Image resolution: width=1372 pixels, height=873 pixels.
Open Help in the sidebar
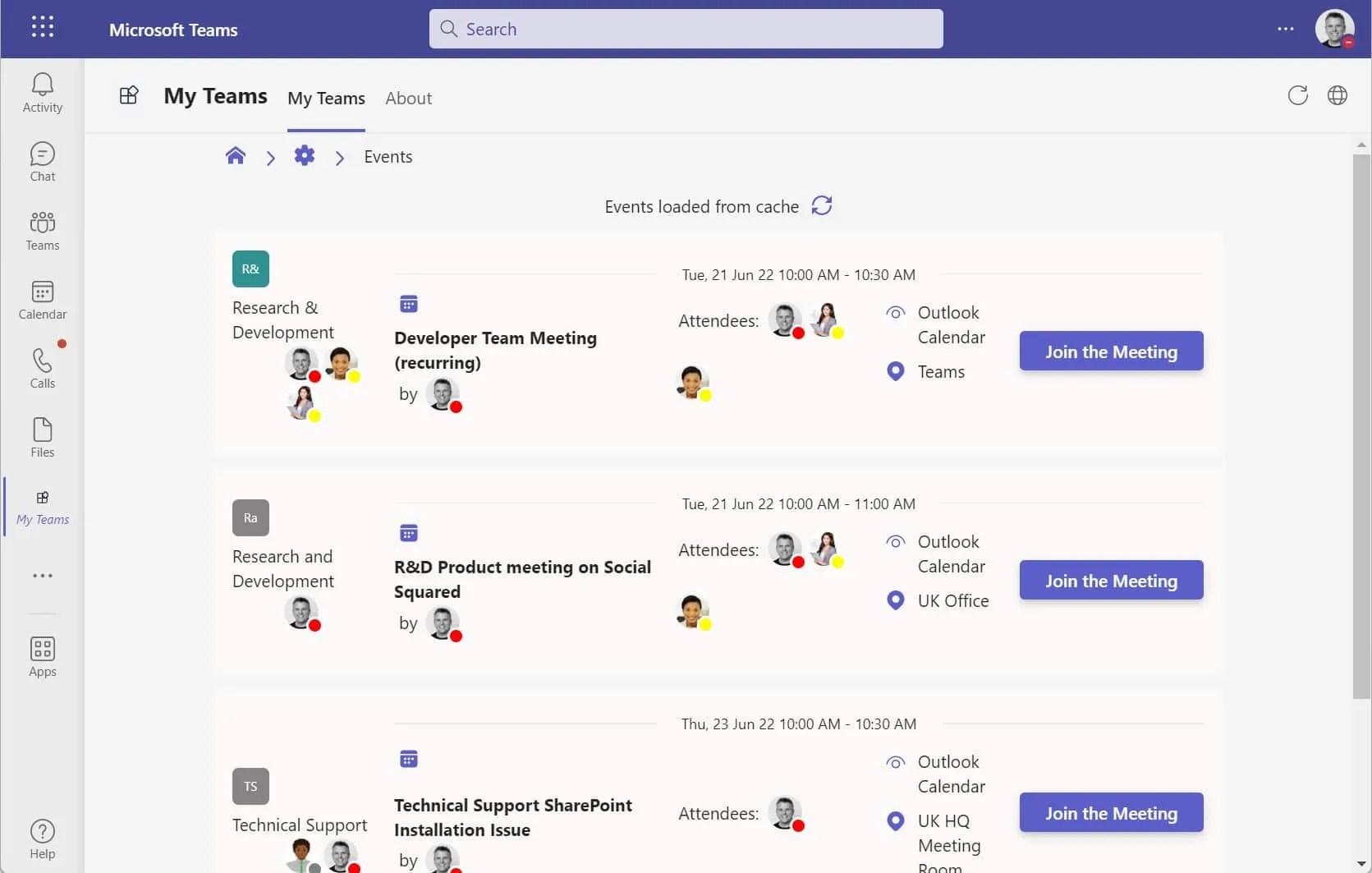[x=43, y=839]
